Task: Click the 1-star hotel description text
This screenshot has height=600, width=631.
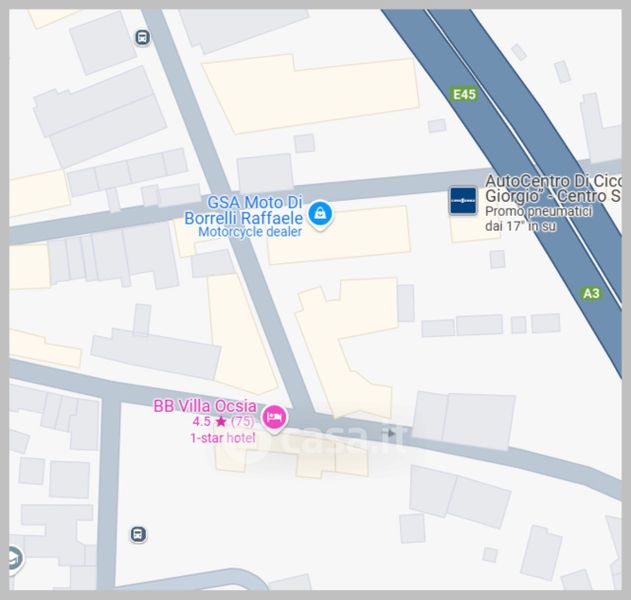Action: click(223, 437)
